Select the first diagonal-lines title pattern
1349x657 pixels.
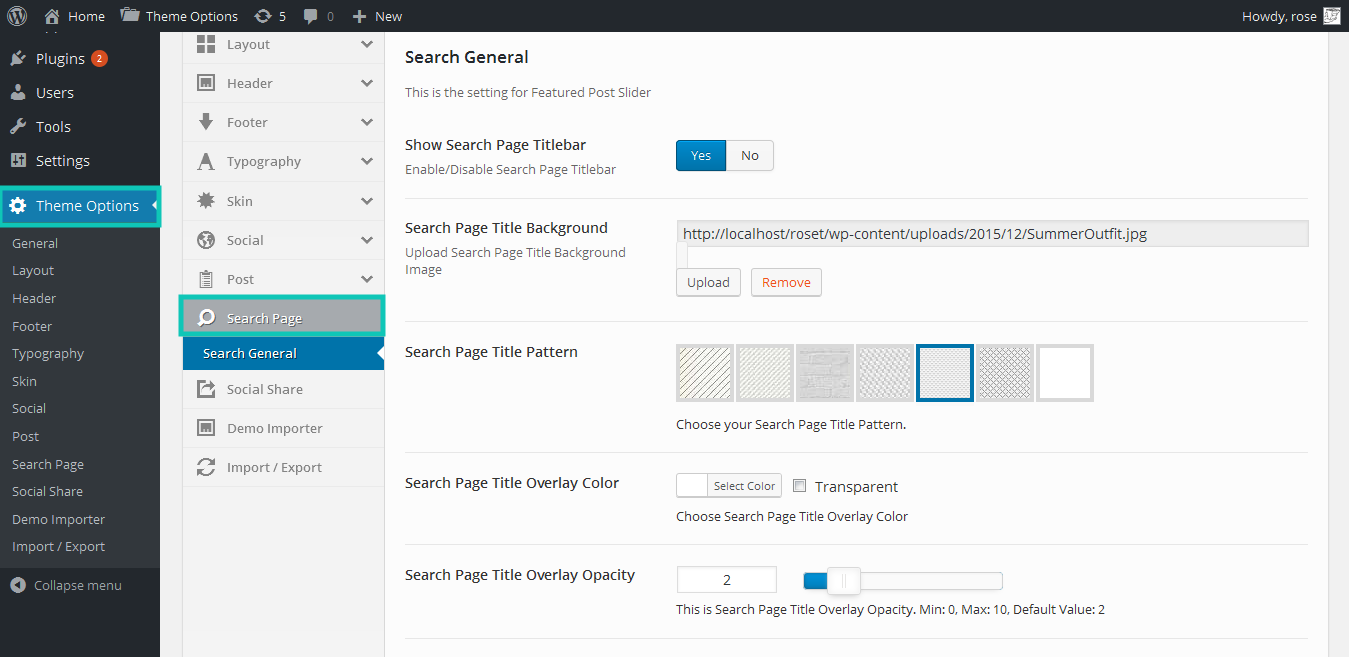tap(705, 373)
